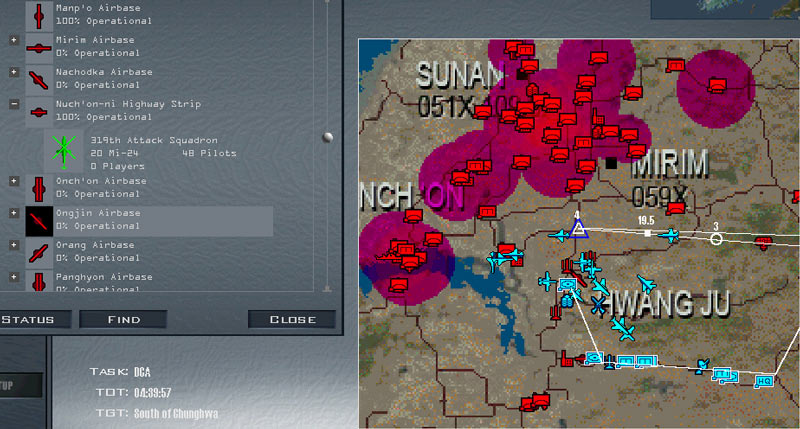The width and height of the screenshot is (800, 429).
Task: Select the blue fighter icon above HWANG JU label
Action: click(646, 283)
